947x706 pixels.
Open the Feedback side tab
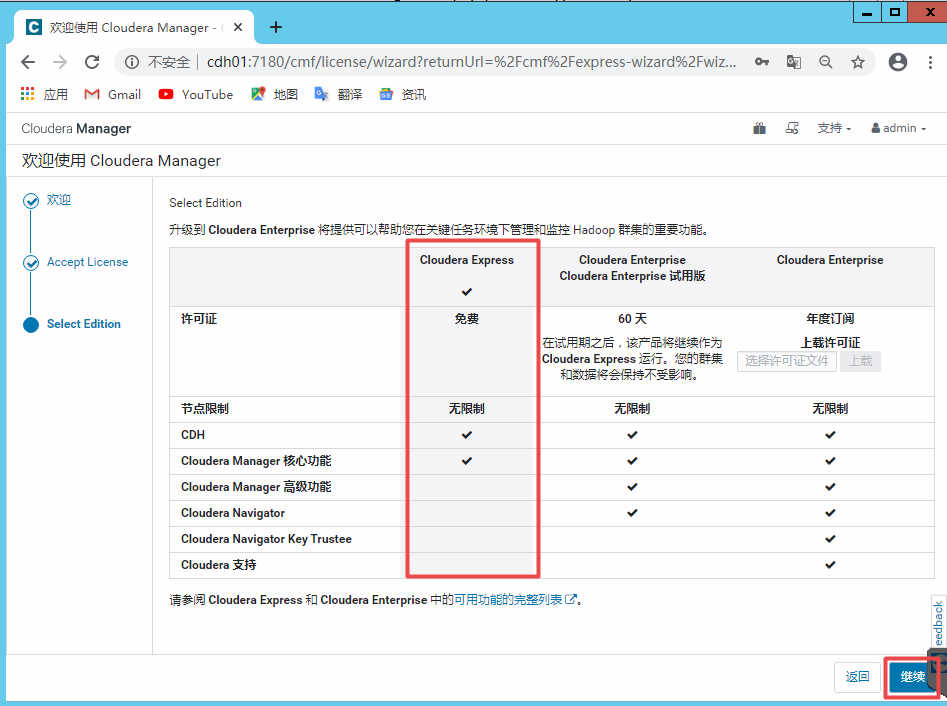click(x=939, y=622)
